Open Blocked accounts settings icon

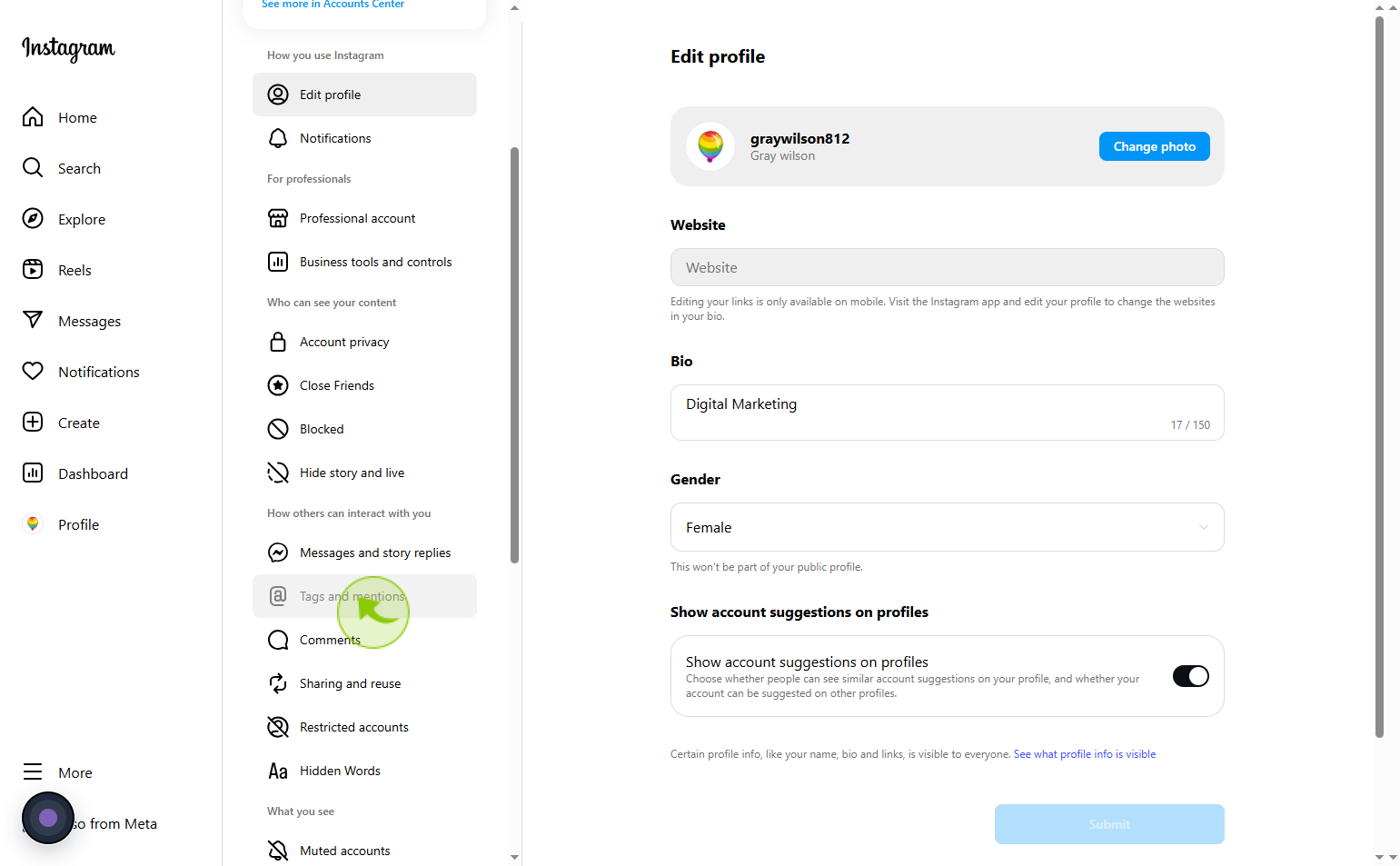[278, 429]
